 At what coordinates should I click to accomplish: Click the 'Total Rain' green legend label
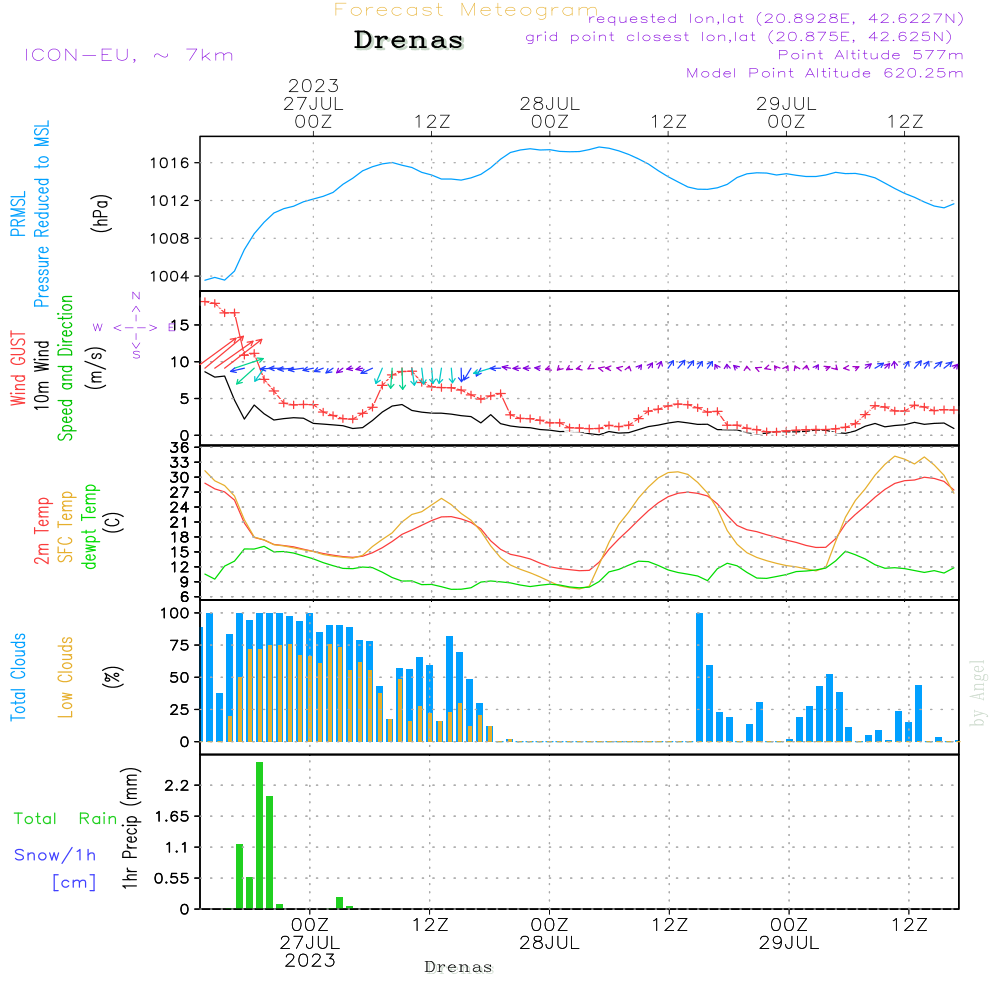pos(66,819)
